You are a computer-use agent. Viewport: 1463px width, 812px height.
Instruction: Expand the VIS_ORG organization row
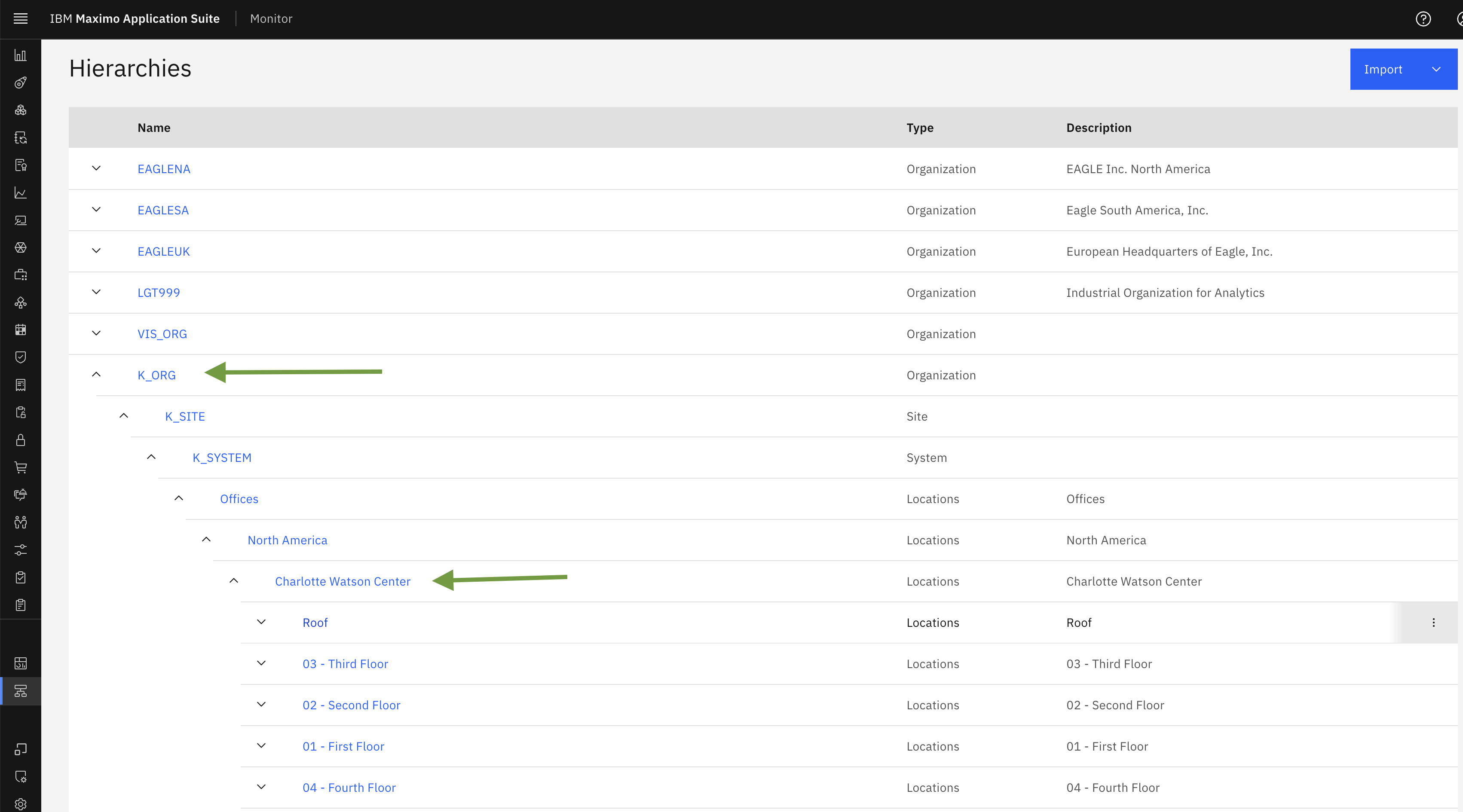click(96, 333)
